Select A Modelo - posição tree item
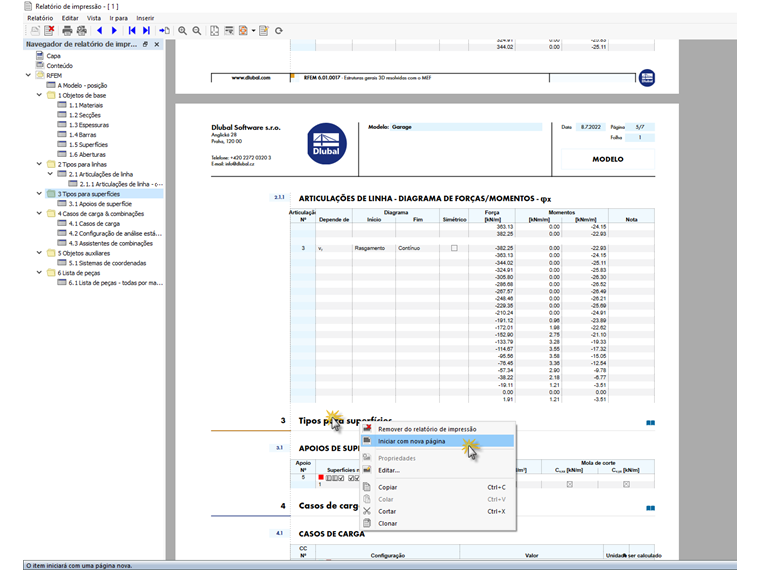Viewport: 760px width, 570px height. tap(82, 85)
